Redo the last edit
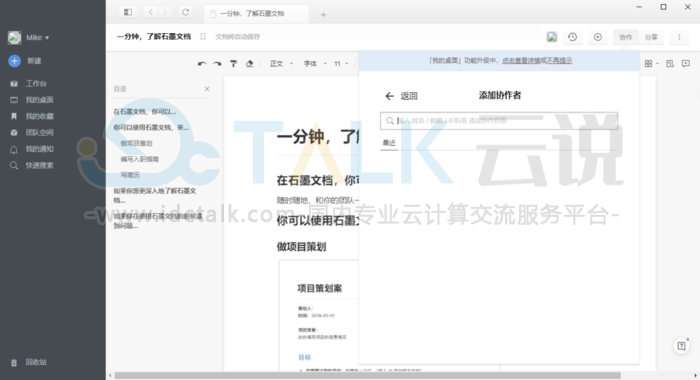 click(217, 64)
